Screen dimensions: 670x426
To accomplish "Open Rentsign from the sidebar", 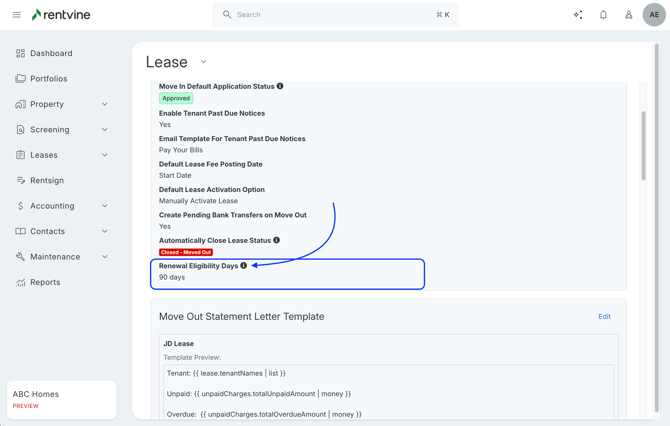I will coord(47,181).
